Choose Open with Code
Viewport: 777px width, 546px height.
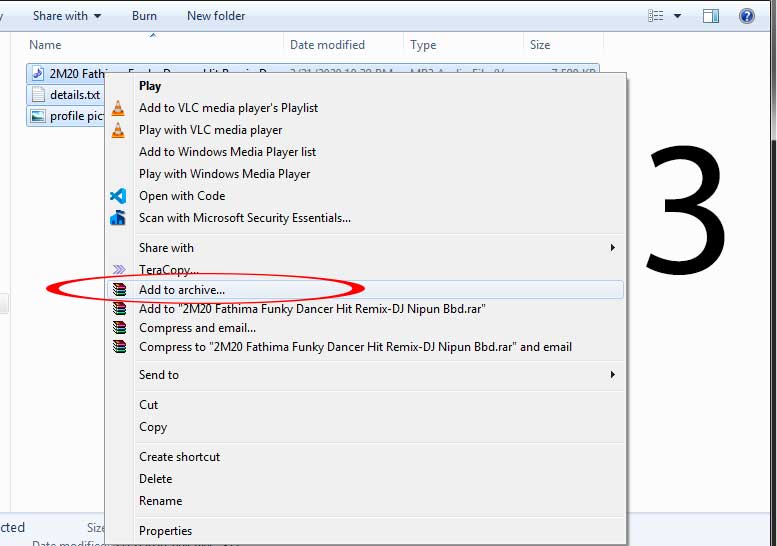(182, 196)
